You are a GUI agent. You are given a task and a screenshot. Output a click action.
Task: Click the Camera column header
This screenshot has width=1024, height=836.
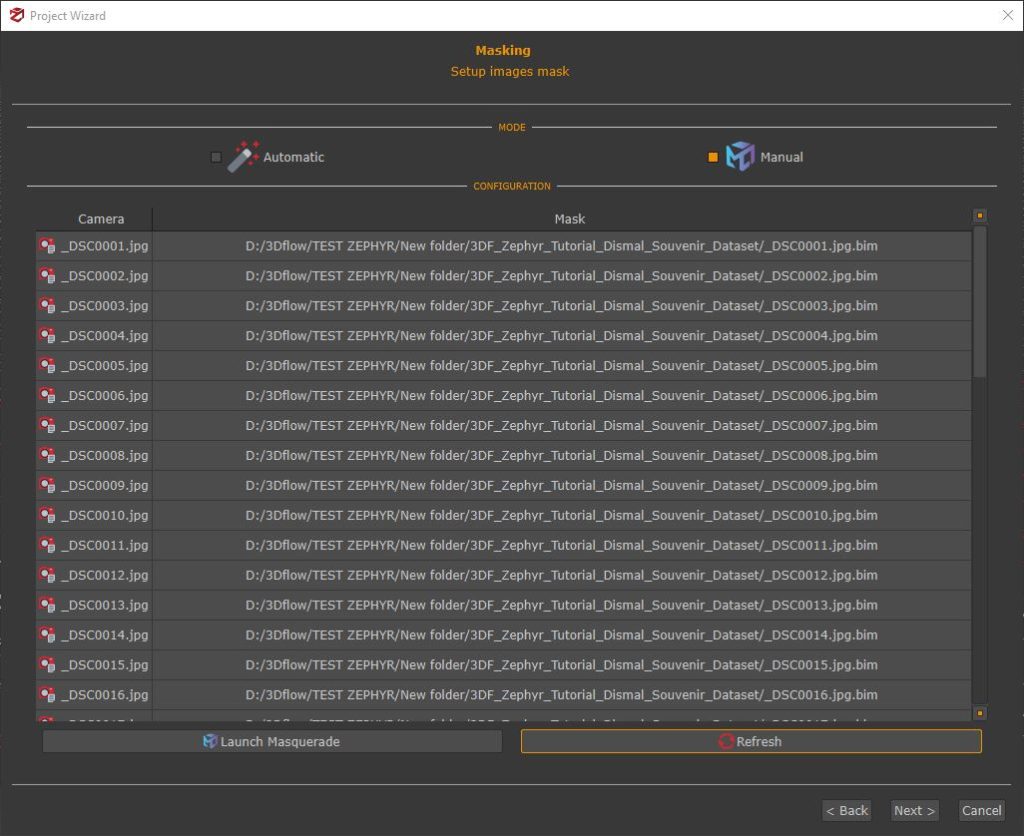[x=101, y=219]
